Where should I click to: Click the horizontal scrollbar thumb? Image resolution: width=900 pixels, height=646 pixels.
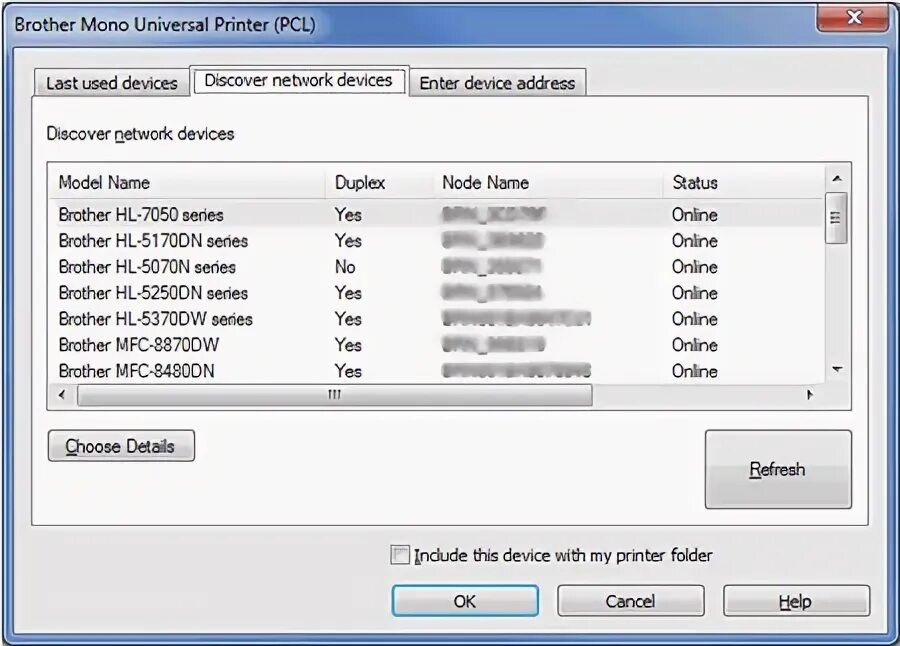[x=335, y=394]
